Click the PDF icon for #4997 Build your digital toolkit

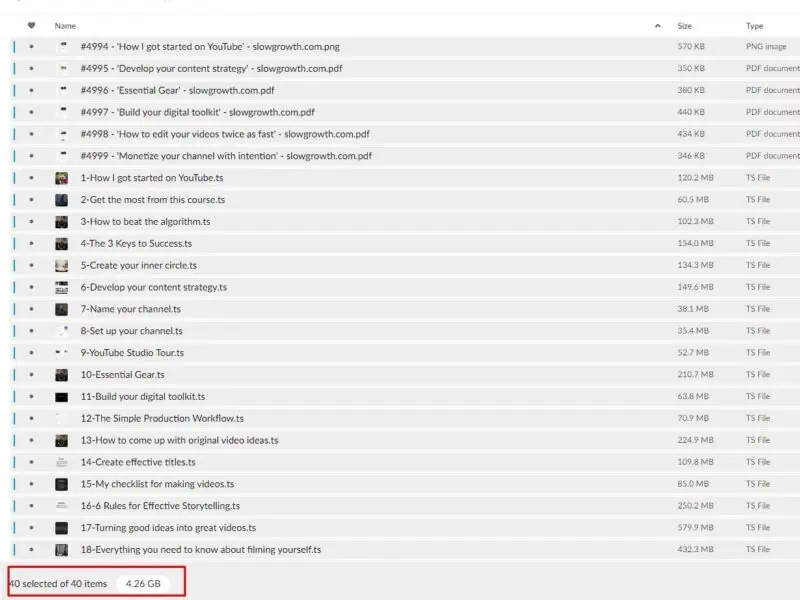pos(63,112)
